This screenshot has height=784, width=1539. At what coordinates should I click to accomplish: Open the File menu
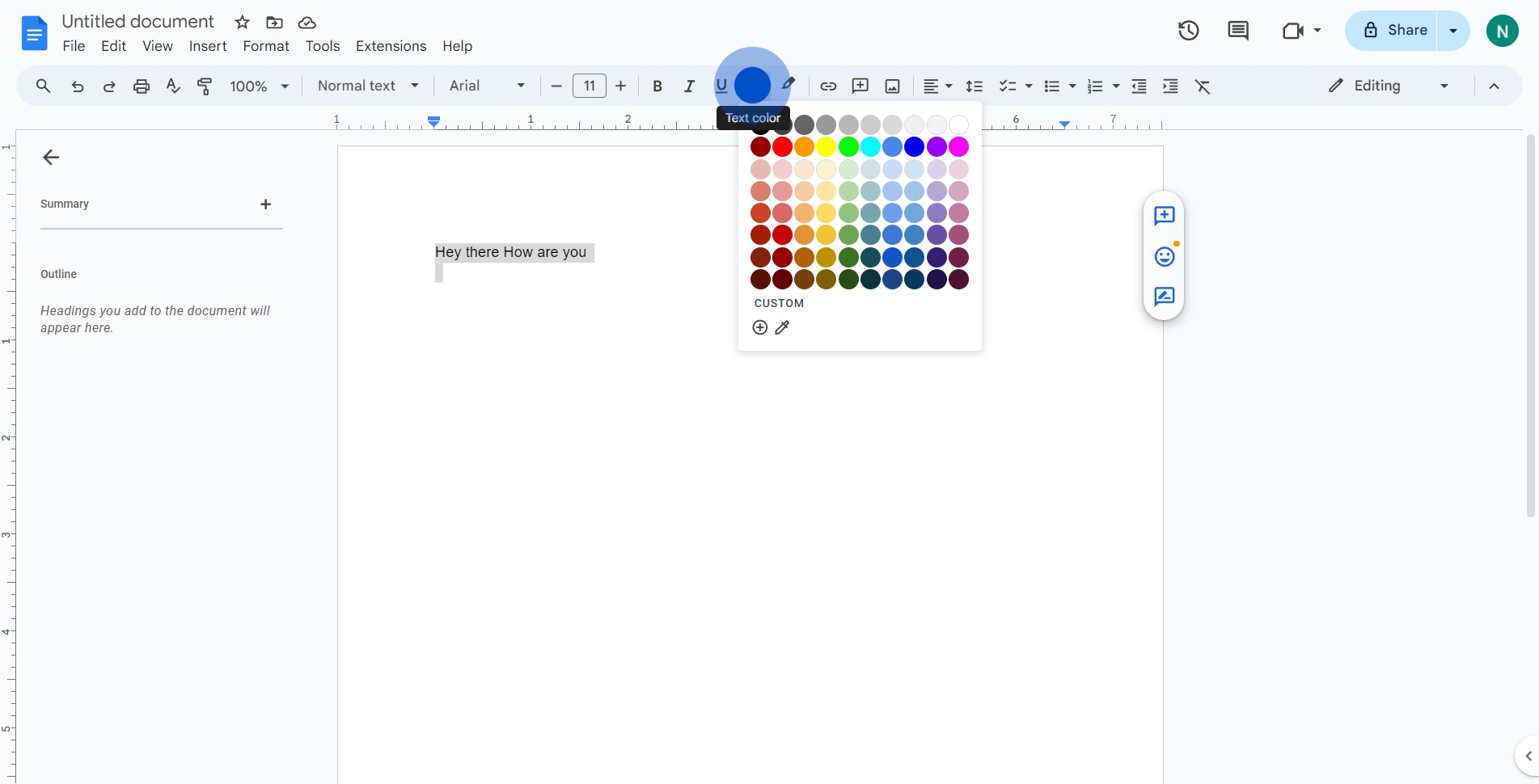[x=74, y=46]
